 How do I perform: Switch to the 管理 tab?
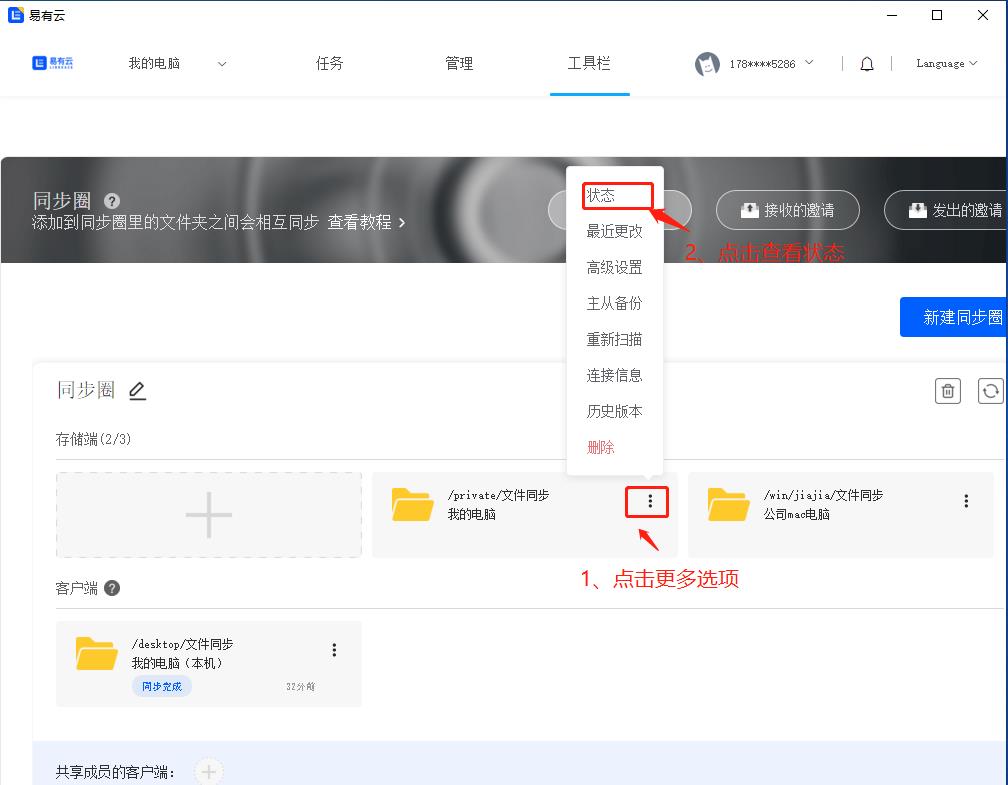click(x=459, y=63)
